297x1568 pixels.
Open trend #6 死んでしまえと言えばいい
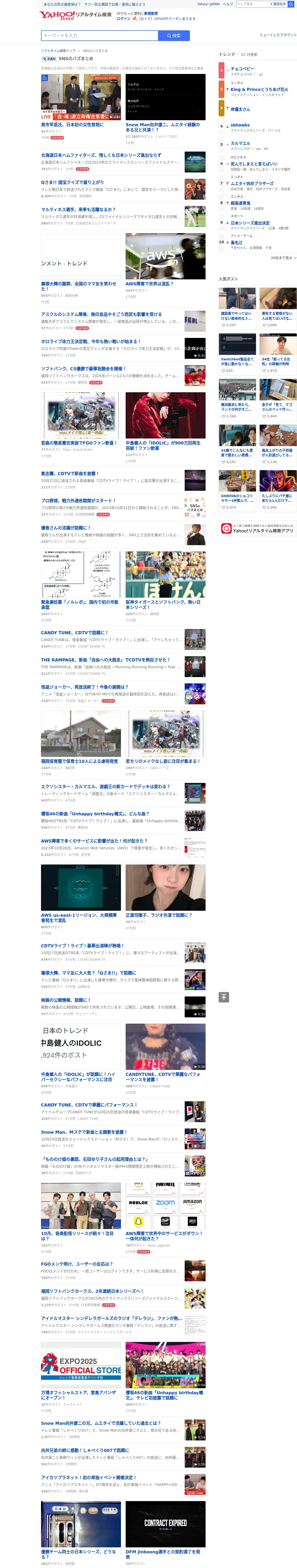point(254,164)
